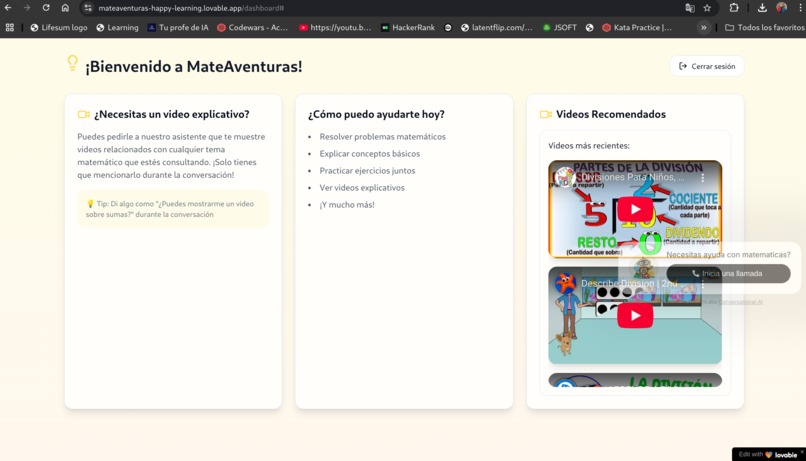
Task: Open the translate page icon
Action: tap(690, 8)
